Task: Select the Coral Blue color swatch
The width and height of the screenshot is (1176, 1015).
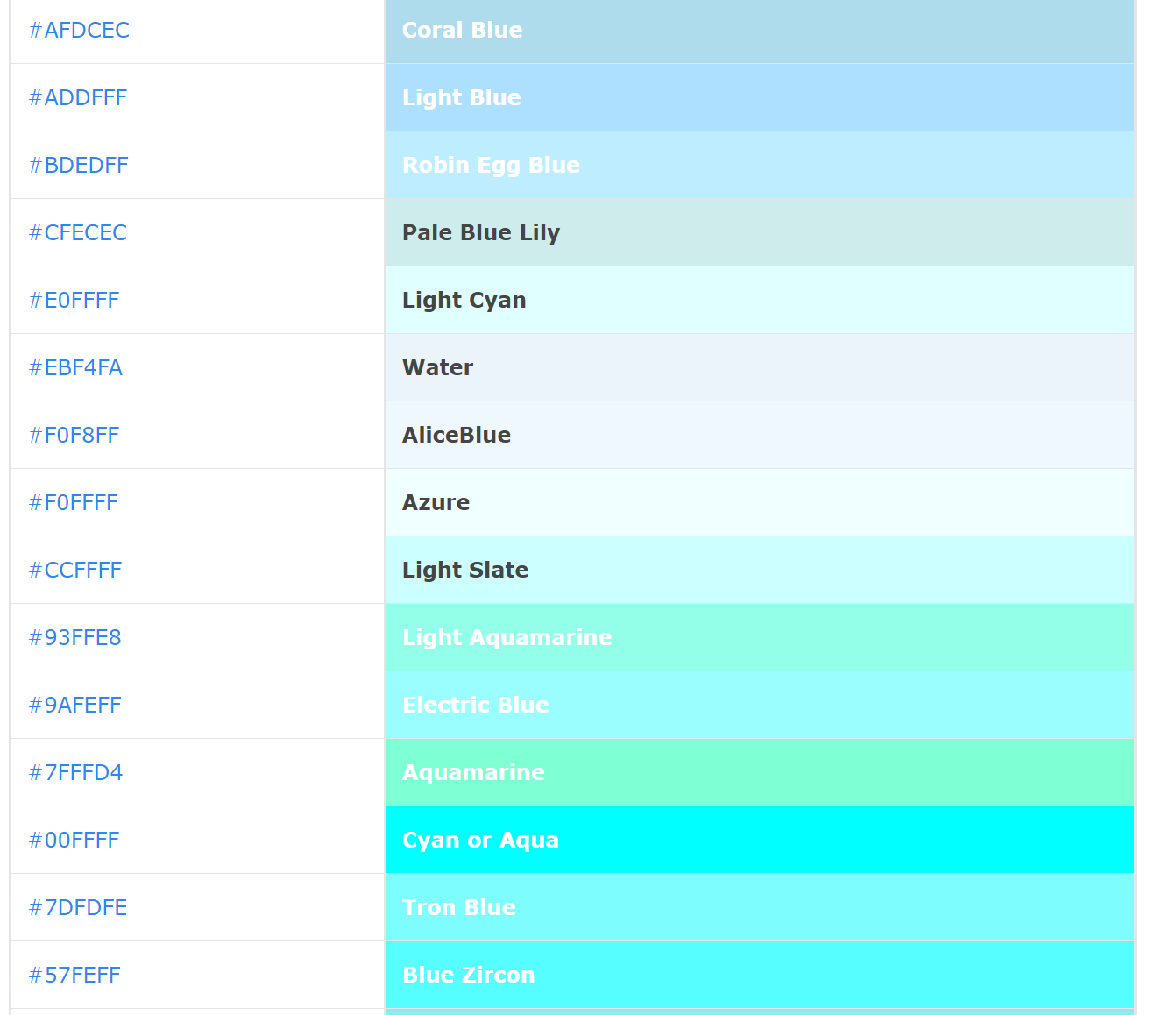Action: pyautogui.click(x=759, y=31)
